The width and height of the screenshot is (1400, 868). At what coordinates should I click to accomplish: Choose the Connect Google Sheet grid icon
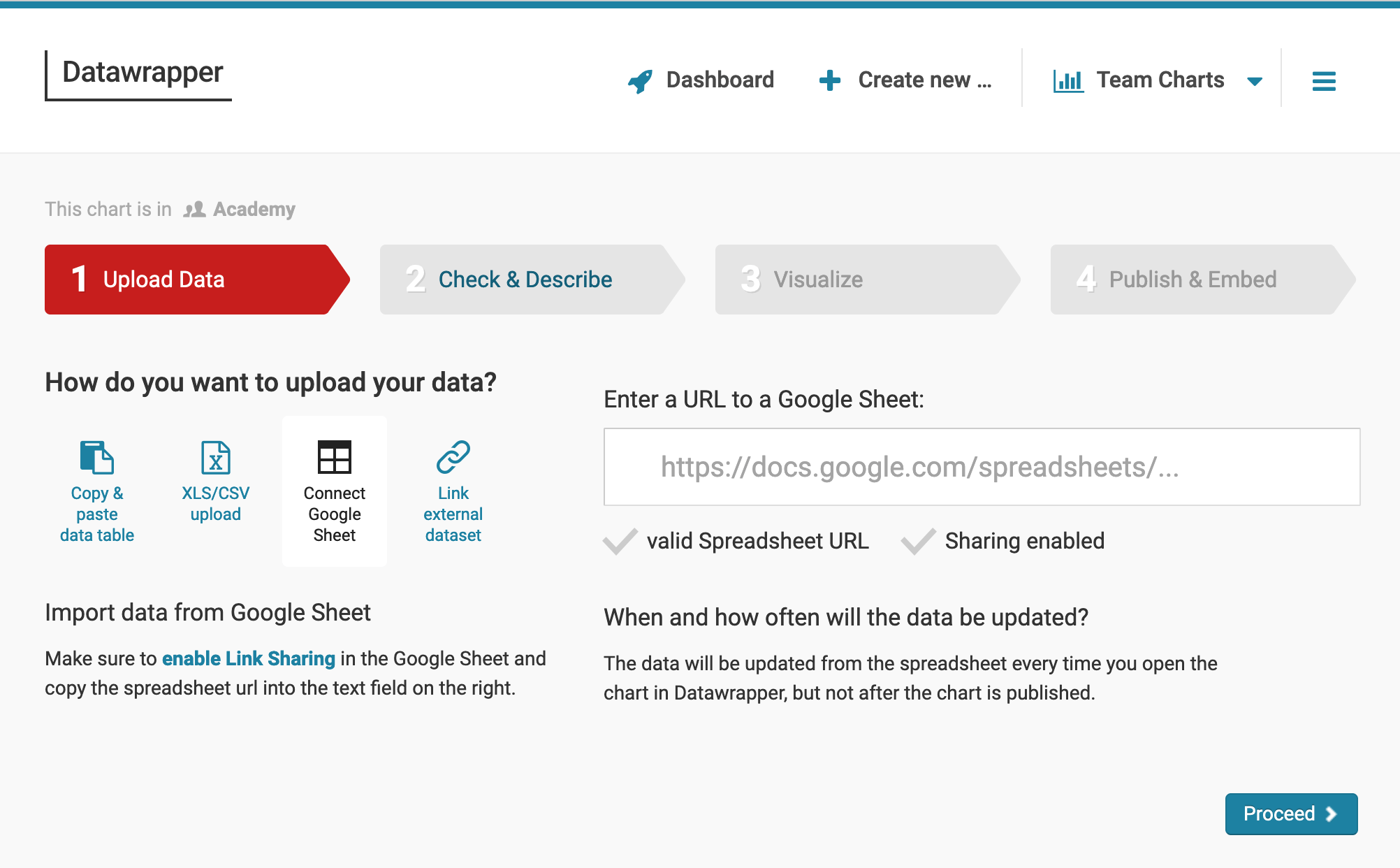[334, 458]
